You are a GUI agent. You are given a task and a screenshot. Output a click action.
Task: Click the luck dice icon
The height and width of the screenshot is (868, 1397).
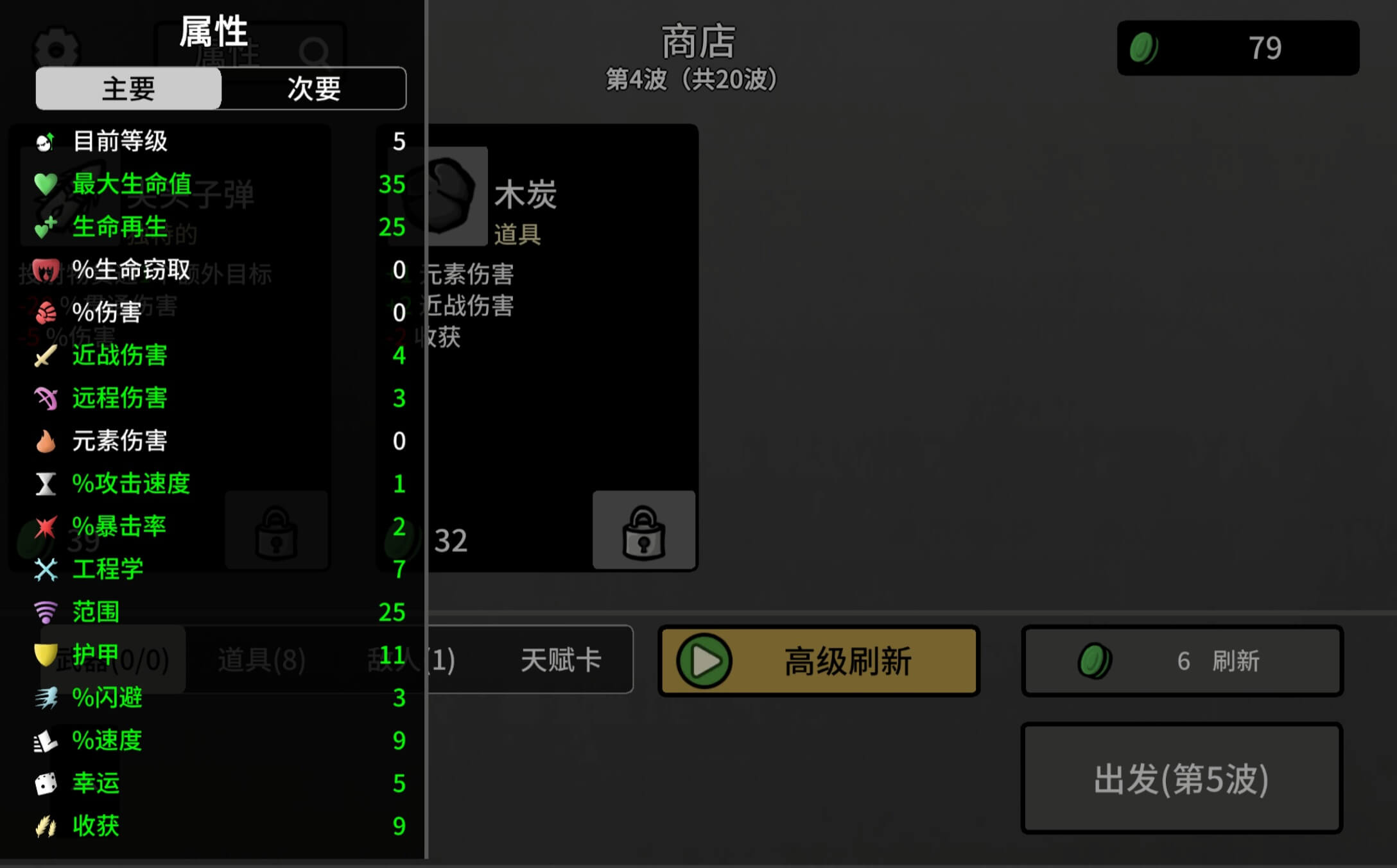point(46,783)
